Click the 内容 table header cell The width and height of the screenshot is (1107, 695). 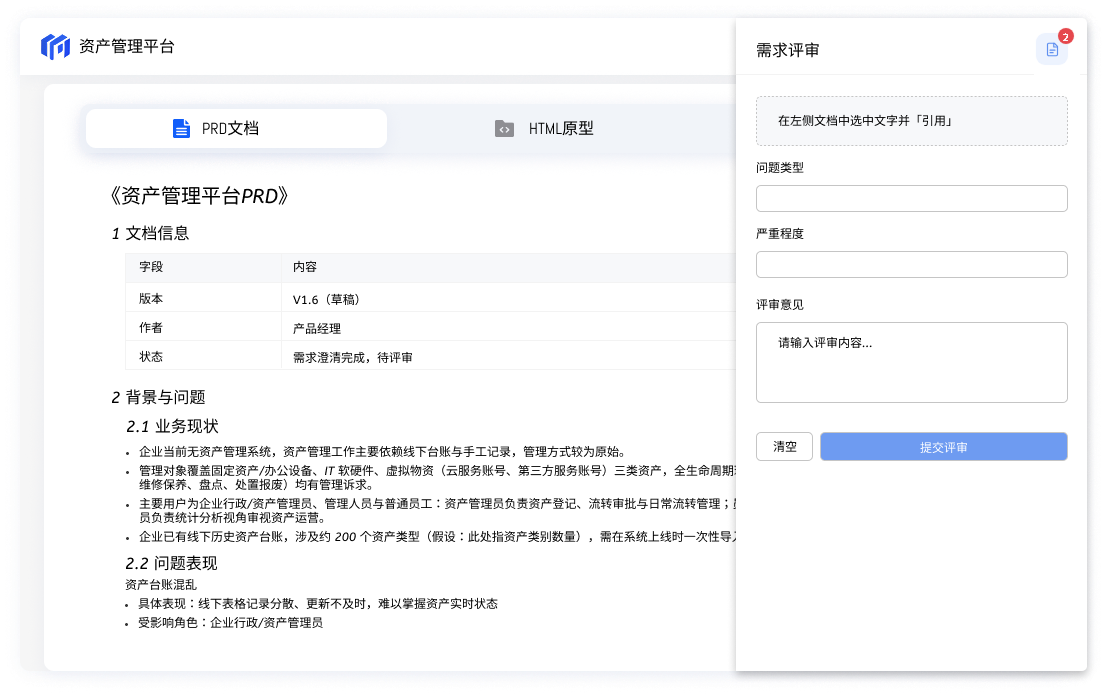tap(508, 267)
